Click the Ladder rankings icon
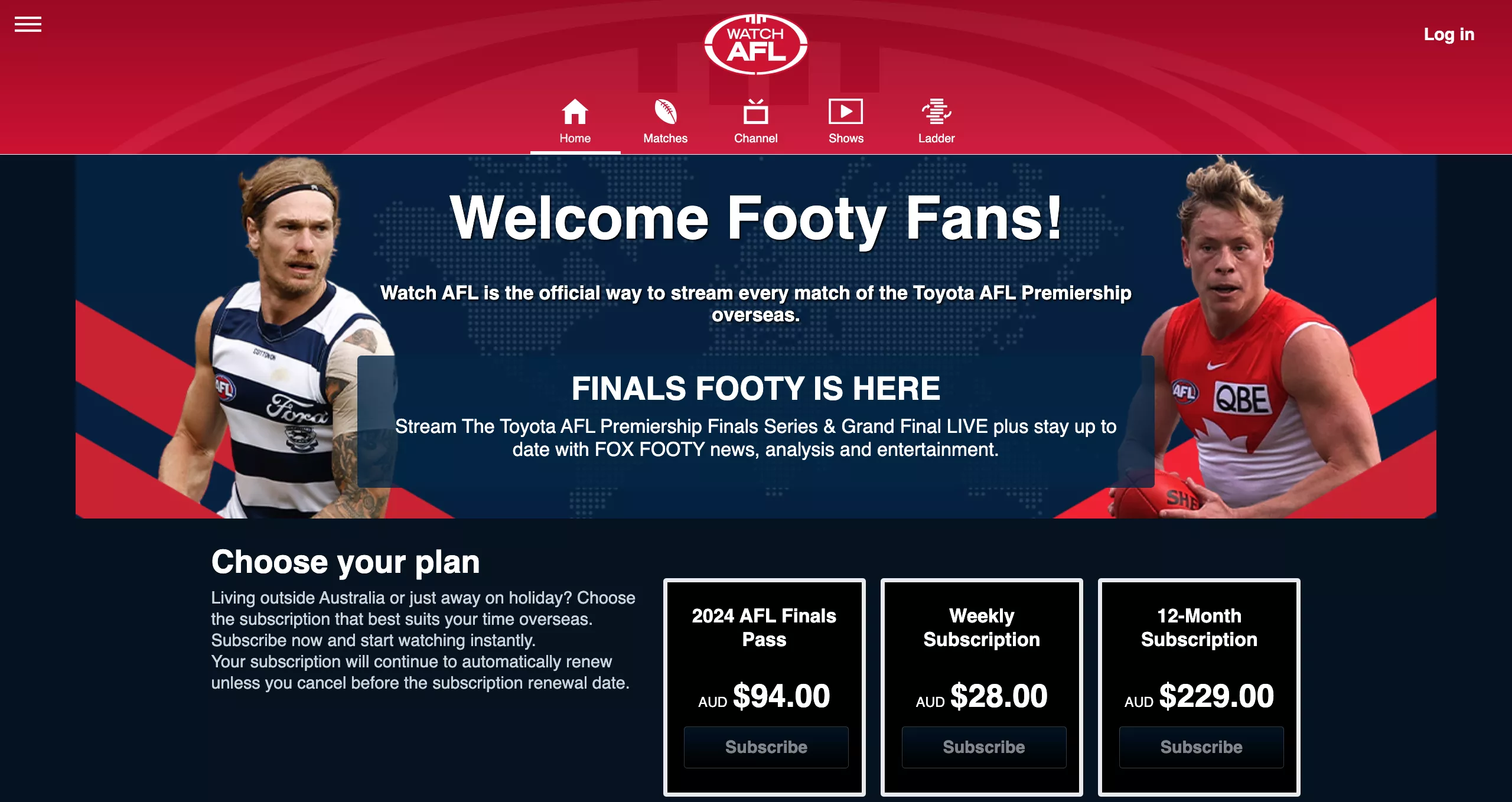1512x802 pixels. pyautogui.click(x=936, y=112)
